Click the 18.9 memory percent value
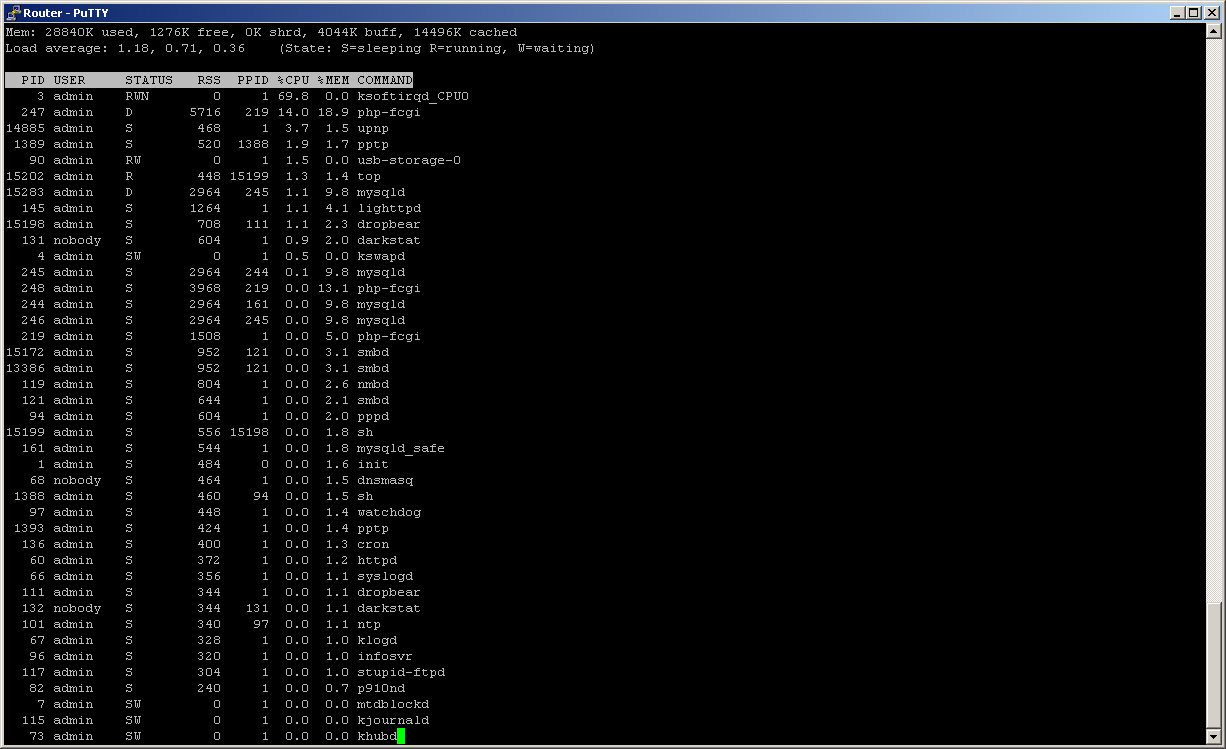1226x749 pixels. pyautogui.click(x=333, y=112)
